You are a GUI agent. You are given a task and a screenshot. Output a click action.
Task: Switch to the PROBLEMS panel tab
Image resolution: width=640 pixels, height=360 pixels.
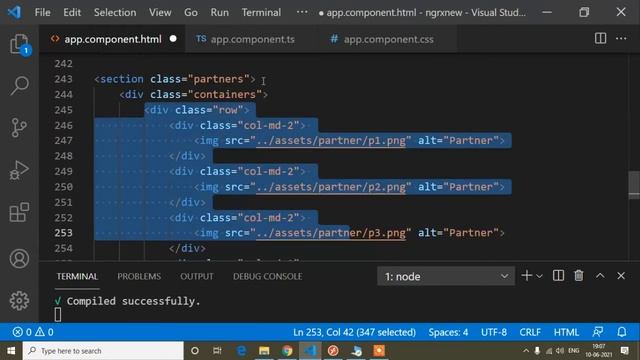tap(139, 276)
